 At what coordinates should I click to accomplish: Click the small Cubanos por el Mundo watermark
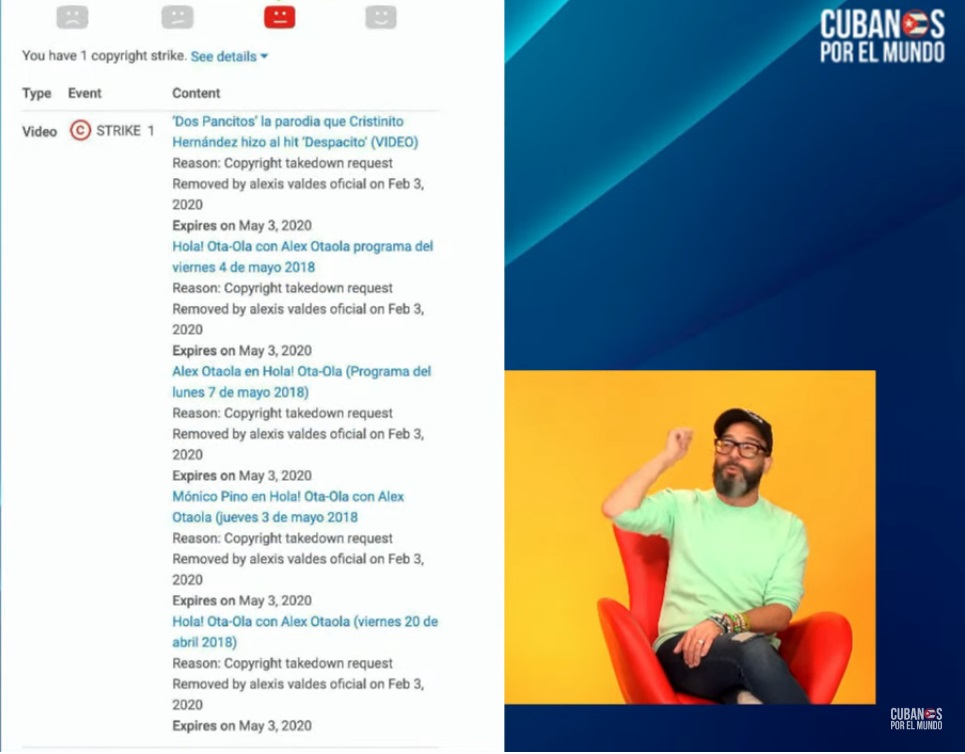[916, 718]
